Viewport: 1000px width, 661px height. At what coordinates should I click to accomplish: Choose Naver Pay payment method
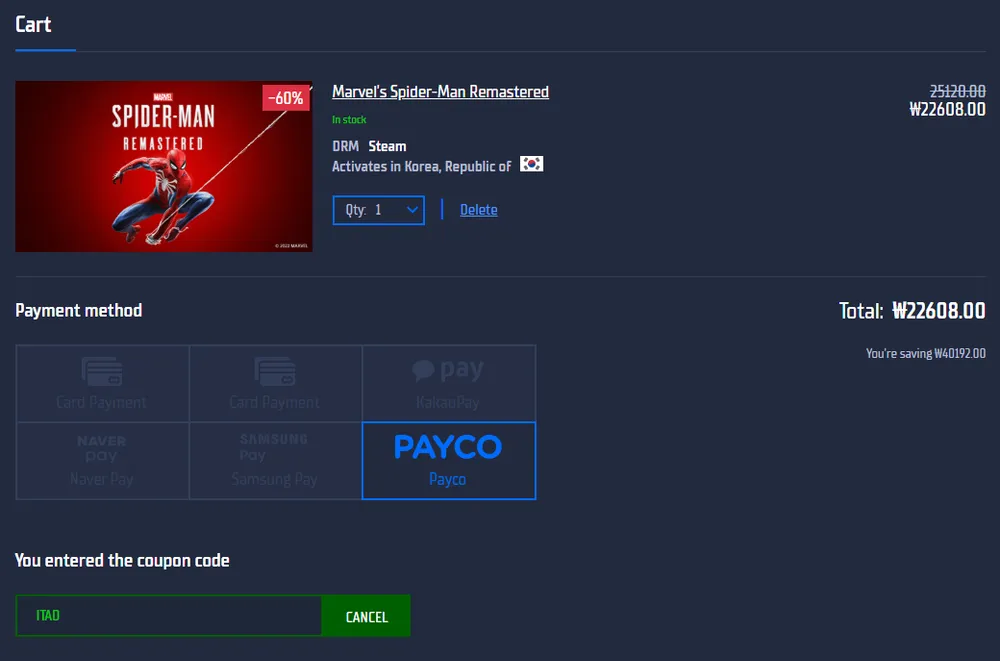click(x=102, y=461)
